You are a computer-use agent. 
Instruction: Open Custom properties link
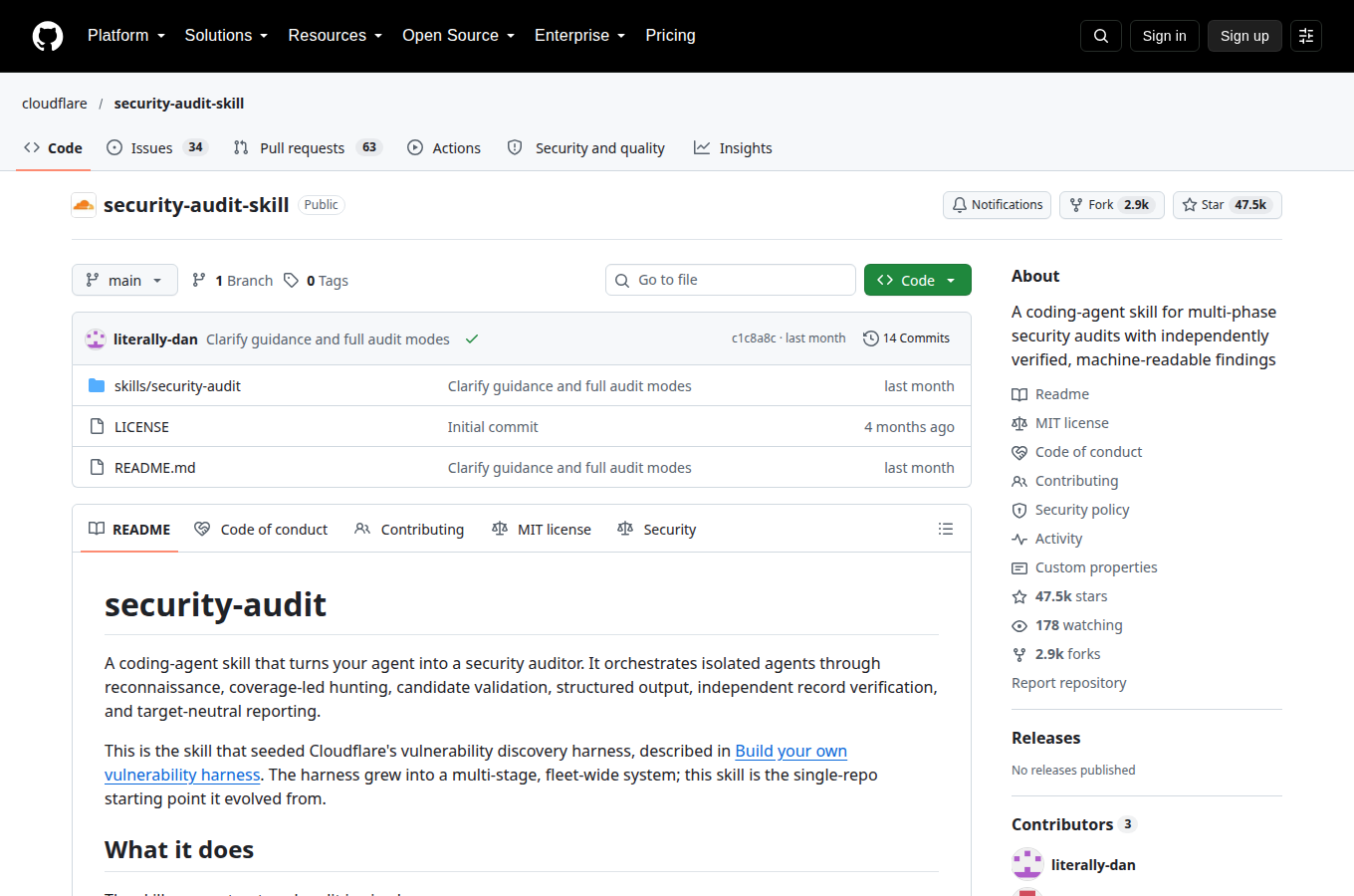[x=1085, y=567]
